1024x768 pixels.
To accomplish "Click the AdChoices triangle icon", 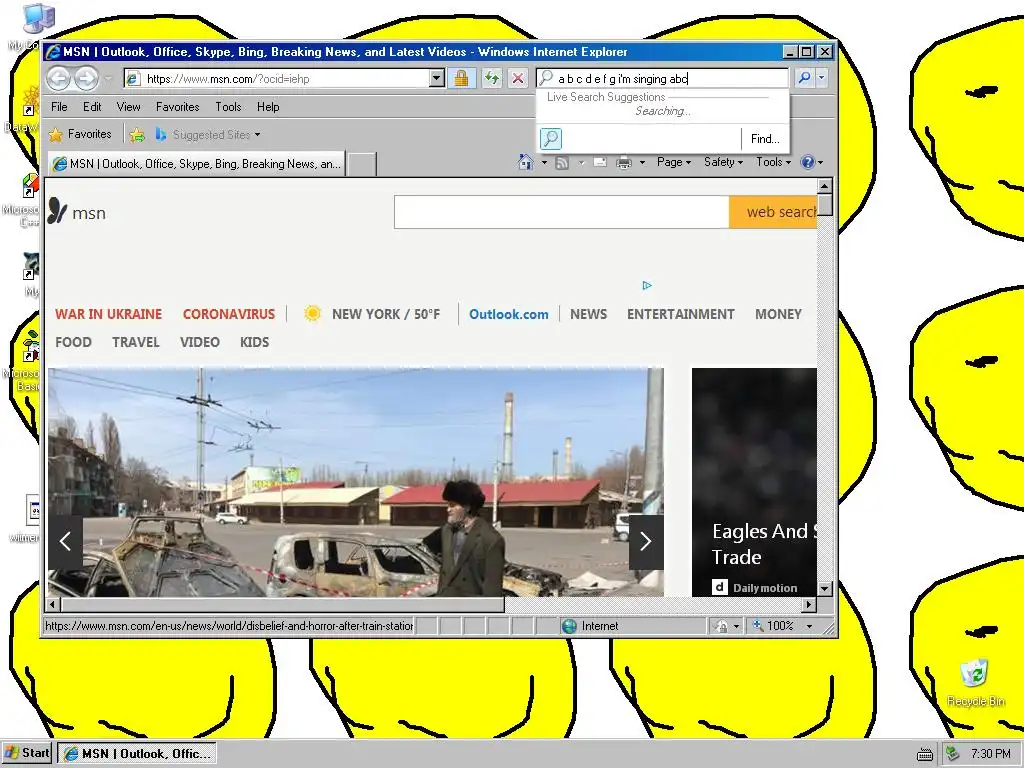I will pyautogui.click(x=647, y=285).
